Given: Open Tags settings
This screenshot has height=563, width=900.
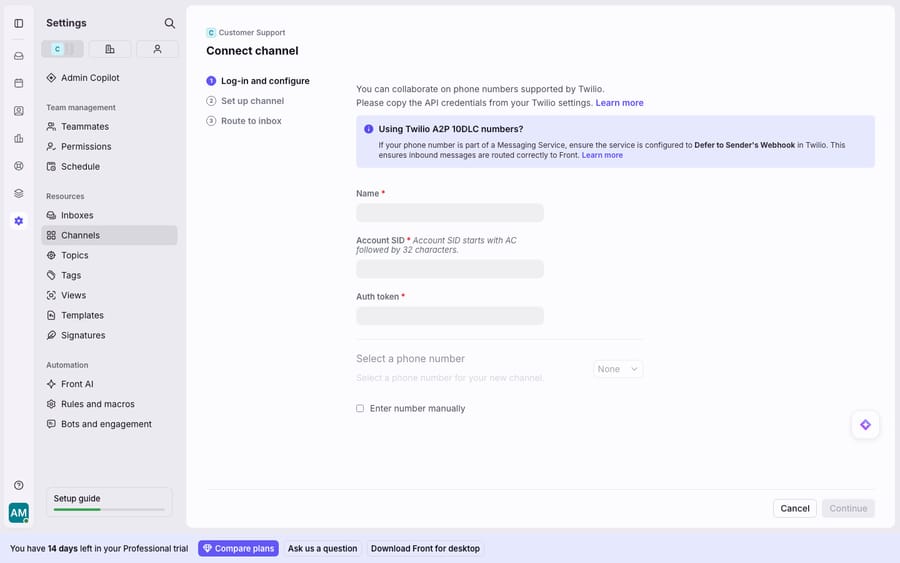Looking at the screenshot, I should (109, 275).
